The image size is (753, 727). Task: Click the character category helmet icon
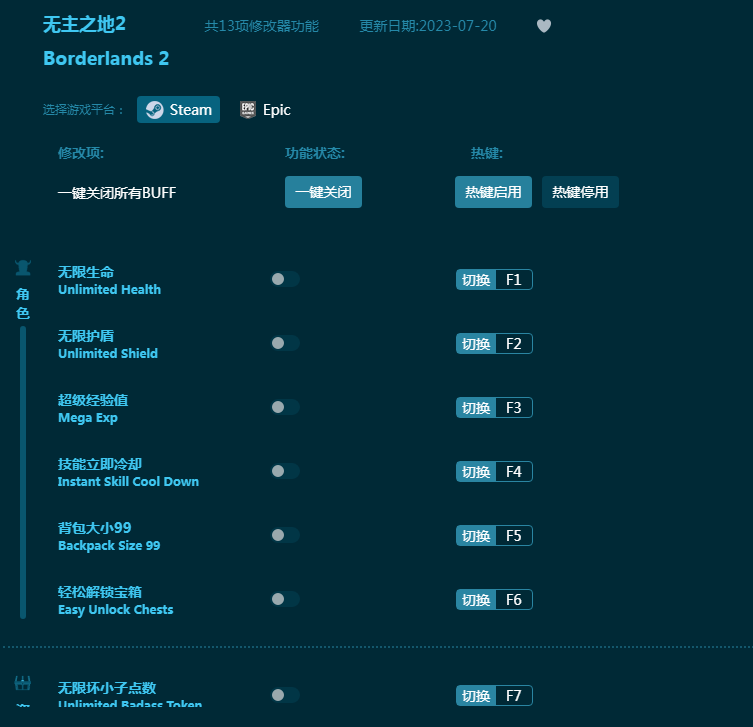23,268
